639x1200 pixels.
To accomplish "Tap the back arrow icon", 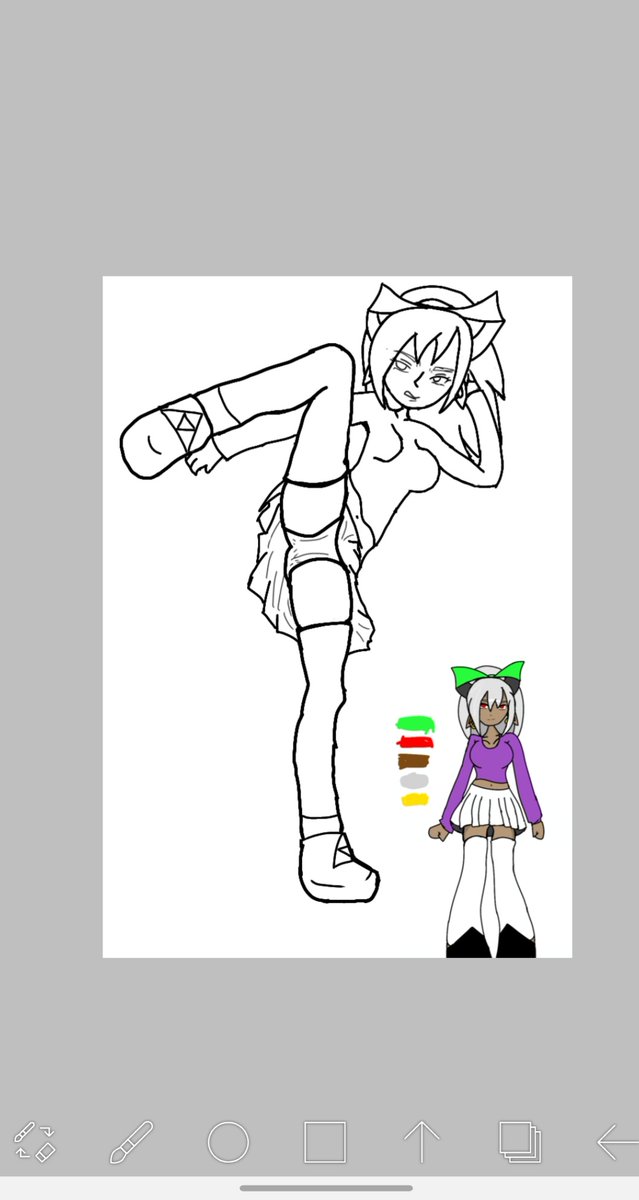I will click(617, 1142).
